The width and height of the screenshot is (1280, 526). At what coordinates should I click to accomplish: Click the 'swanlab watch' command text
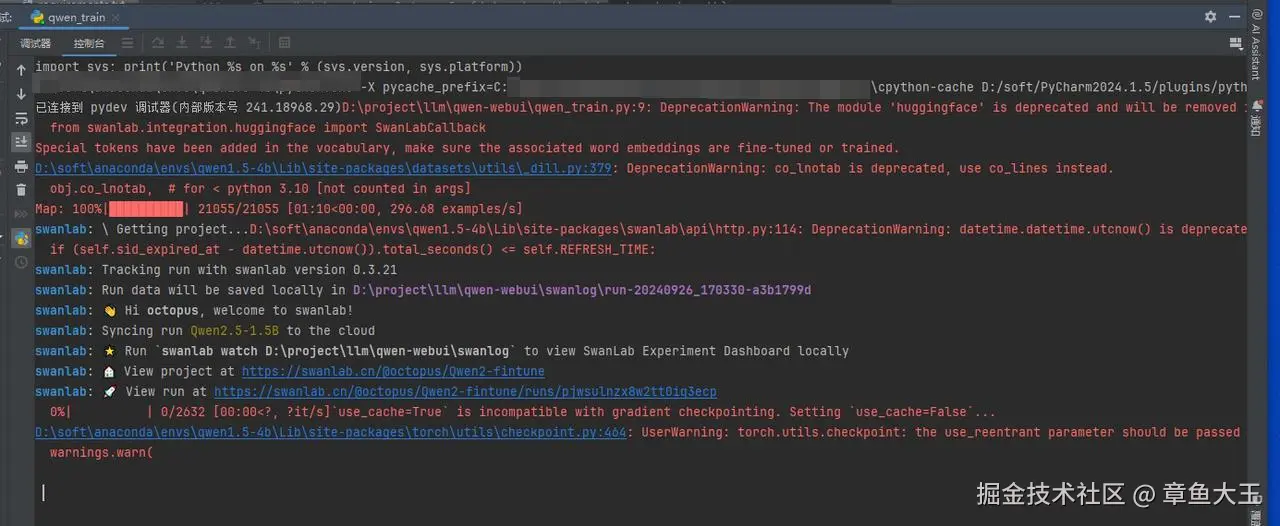coord(338,351)
